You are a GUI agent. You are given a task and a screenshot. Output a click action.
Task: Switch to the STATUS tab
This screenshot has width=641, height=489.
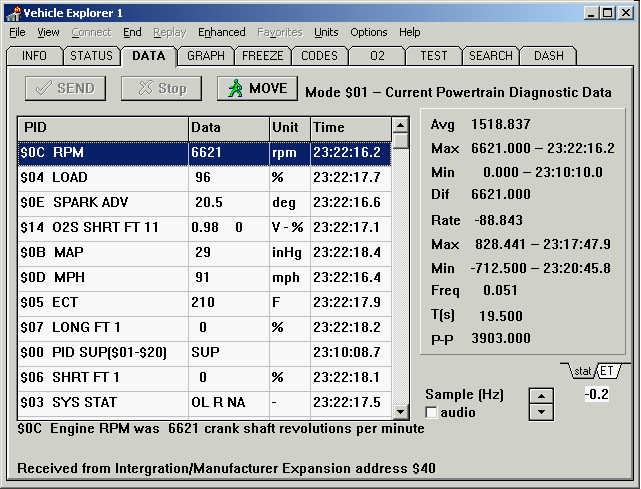[92, 56]
